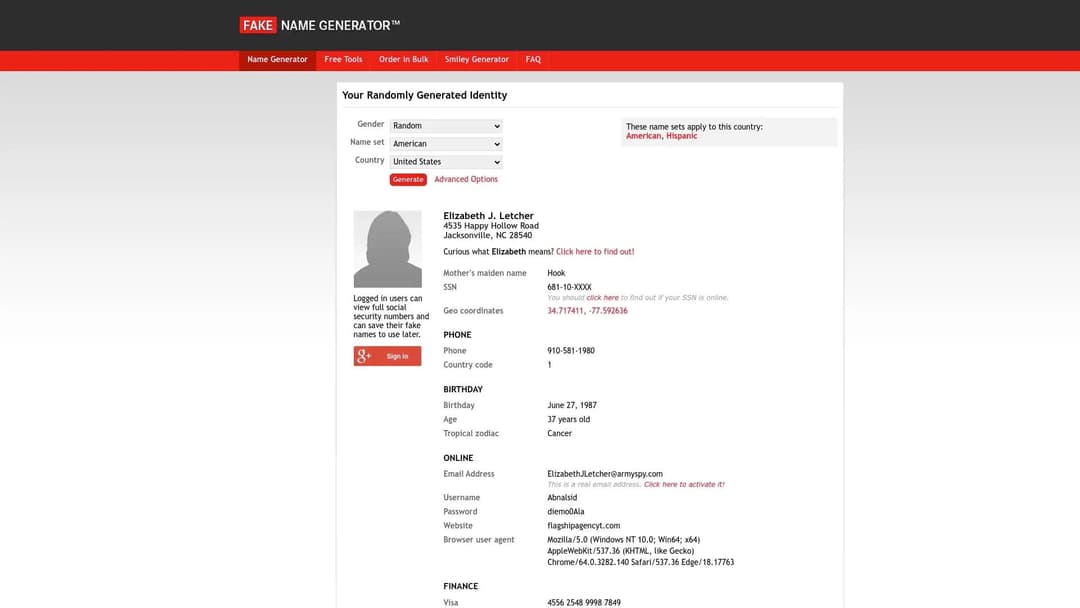Open the Name set dropdown

(x=445, y=143)
